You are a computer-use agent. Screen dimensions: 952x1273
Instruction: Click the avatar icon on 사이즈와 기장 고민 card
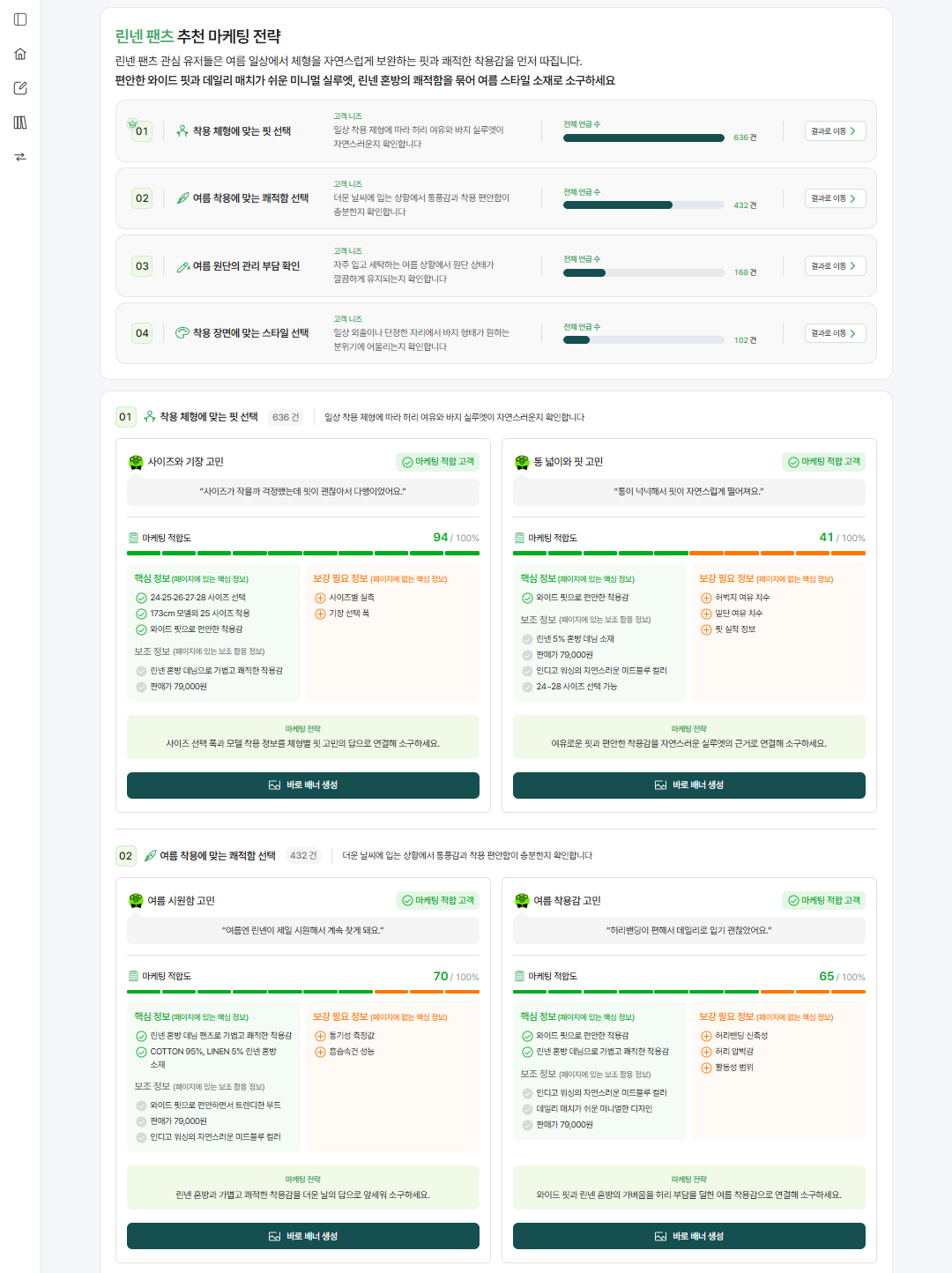[136, 462]
